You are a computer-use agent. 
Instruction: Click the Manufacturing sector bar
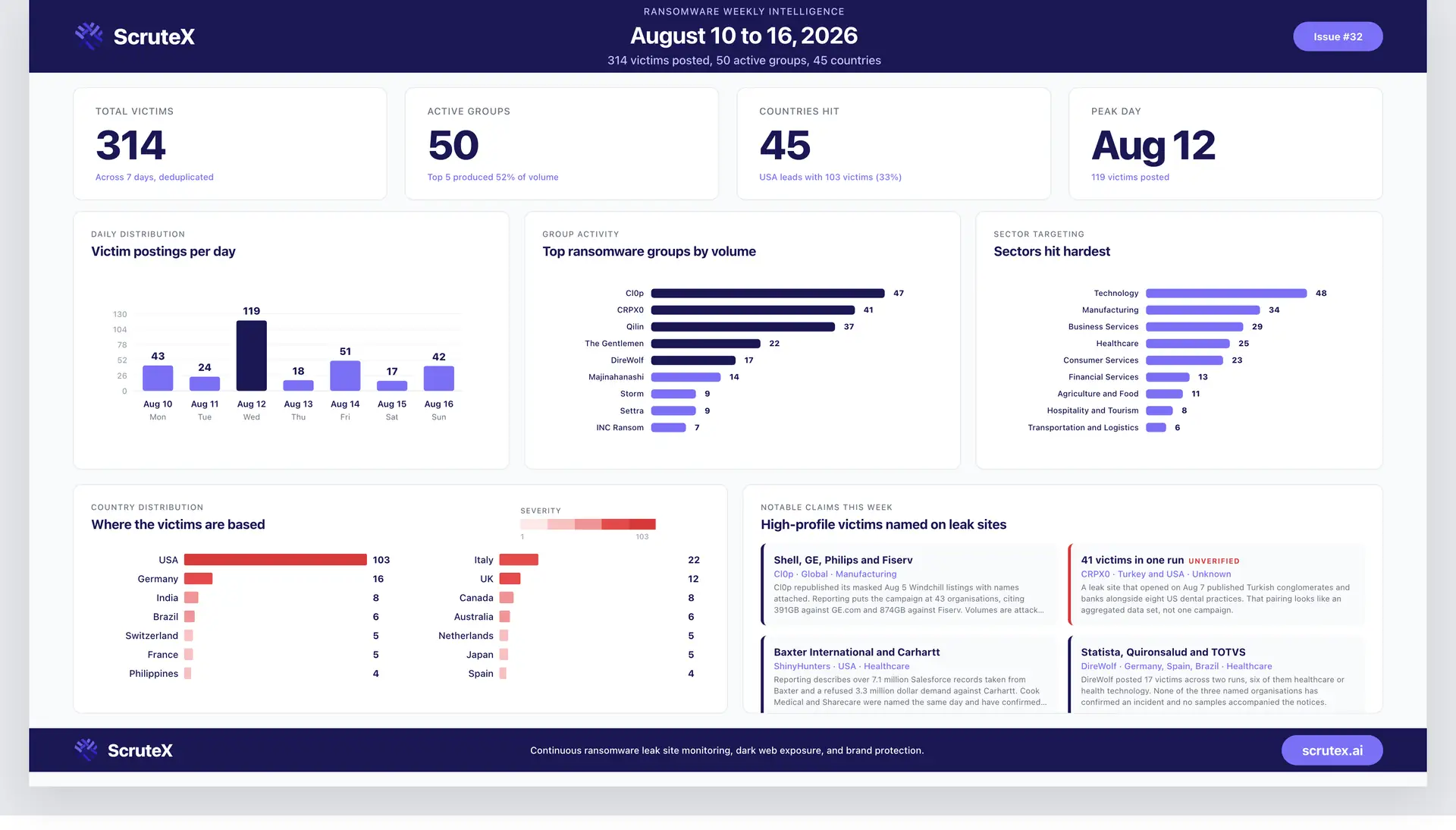tap(1203, 310)
